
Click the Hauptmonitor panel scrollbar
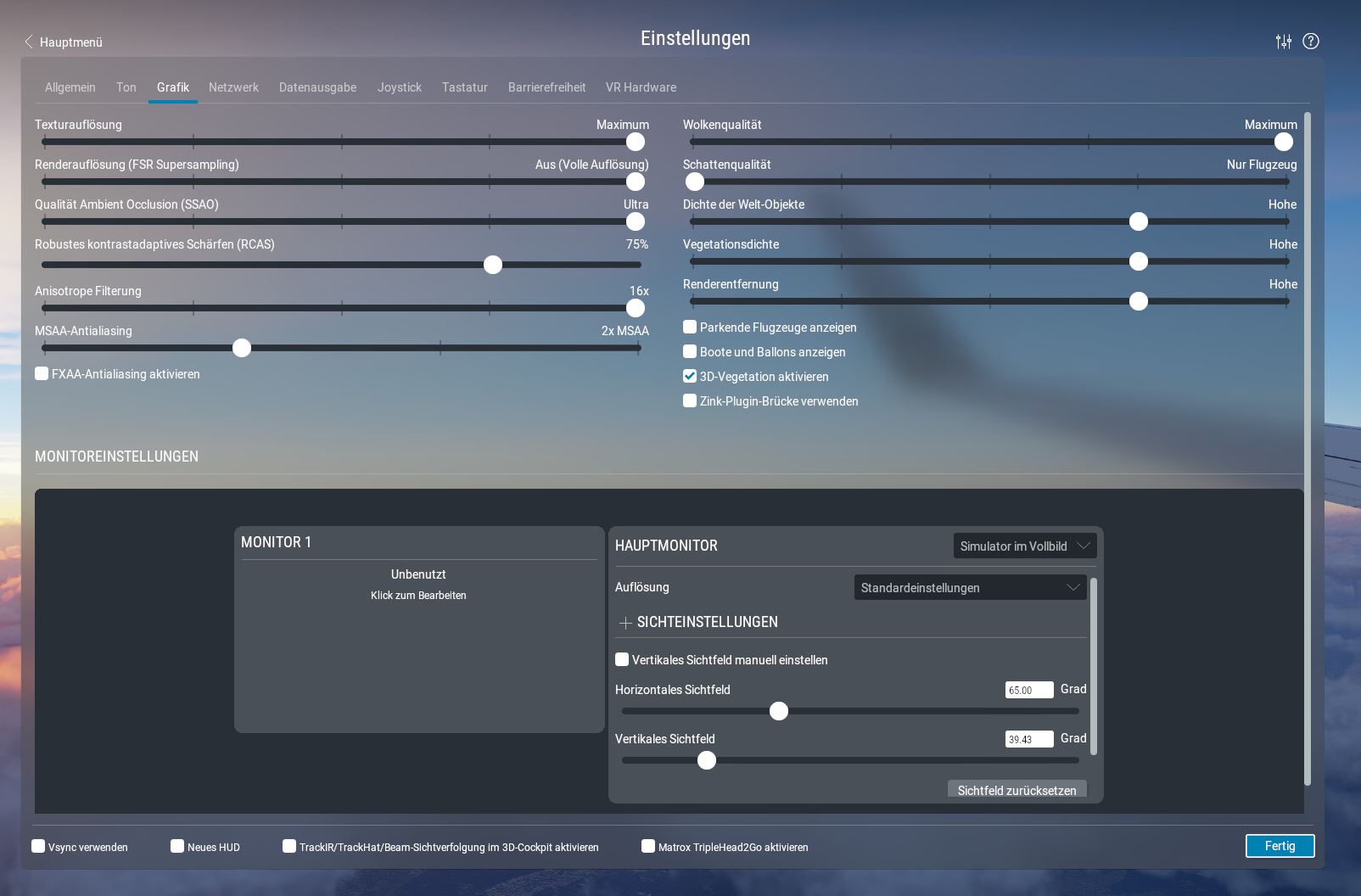pyautogui.click(x=1093, y=666)
